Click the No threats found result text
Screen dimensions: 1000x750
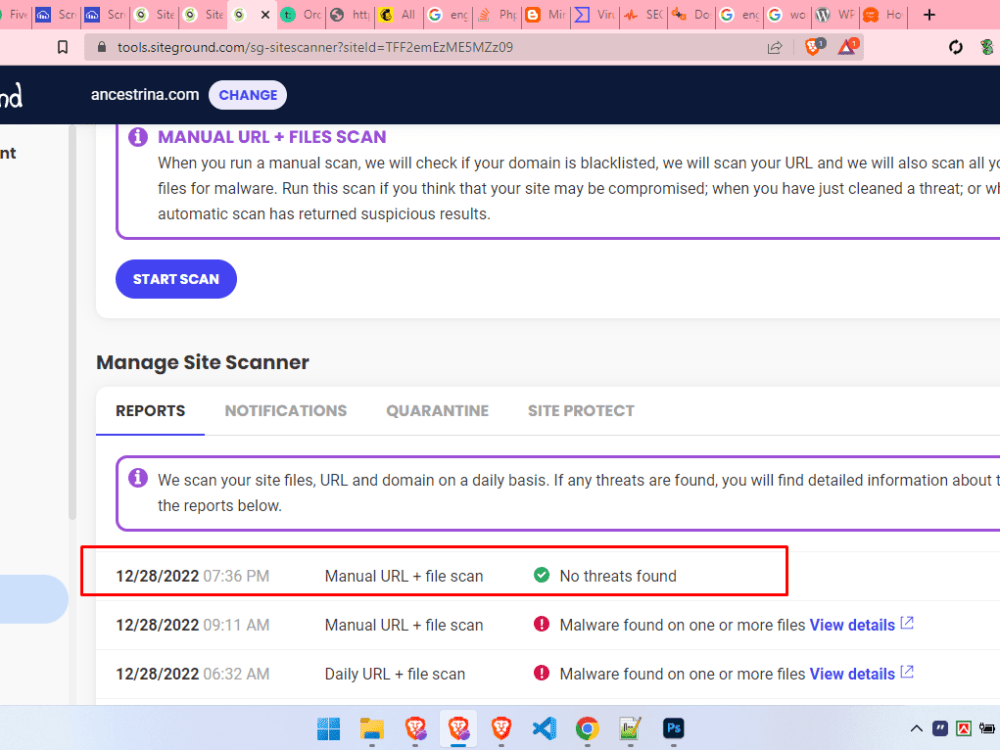pos(618,576)
